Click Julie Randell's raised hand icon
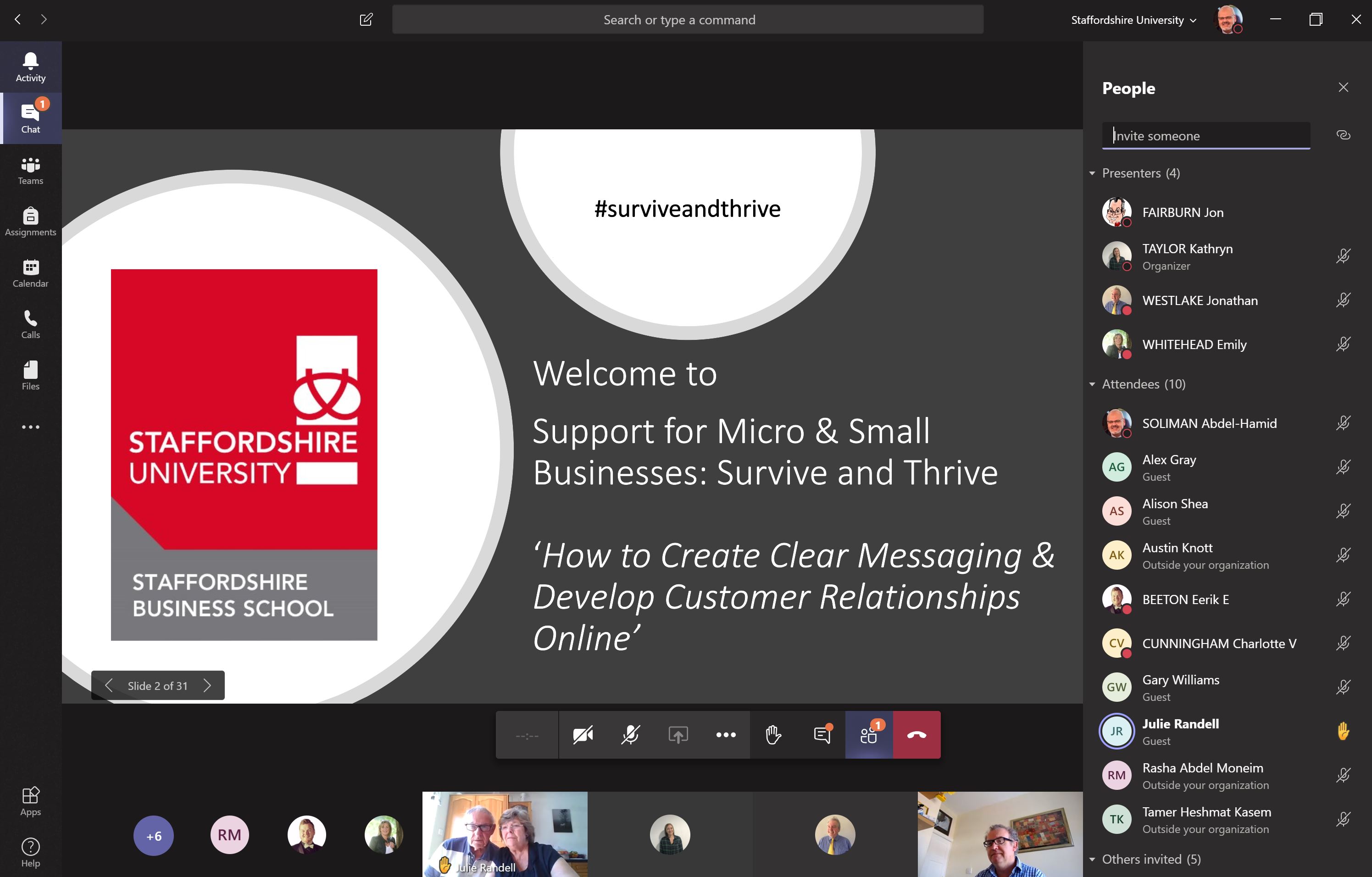The width and height of the screenshot is (1372, 877). click(x=1343, y=731)
